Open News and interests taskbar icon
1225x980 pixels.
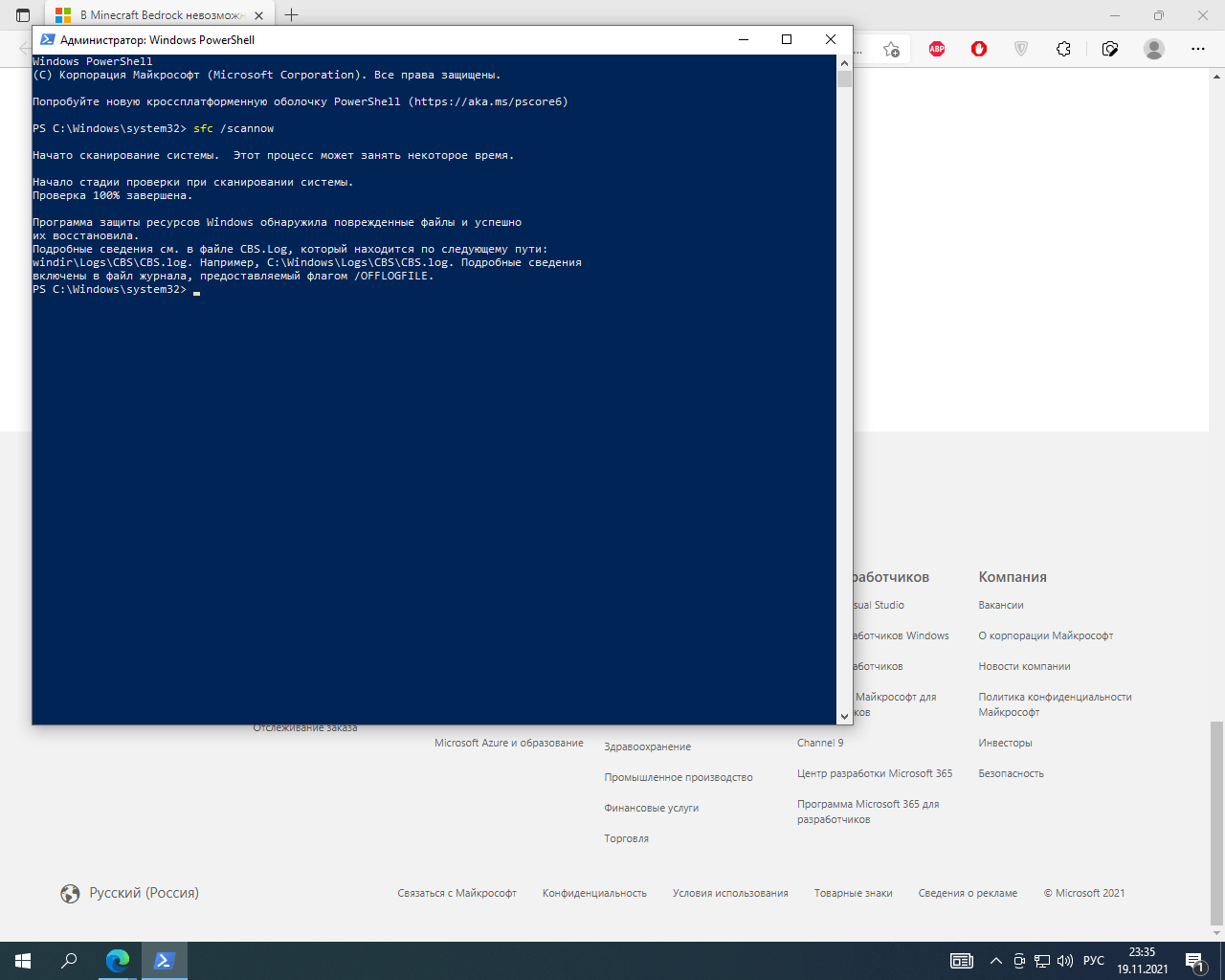tap(961, 961)
